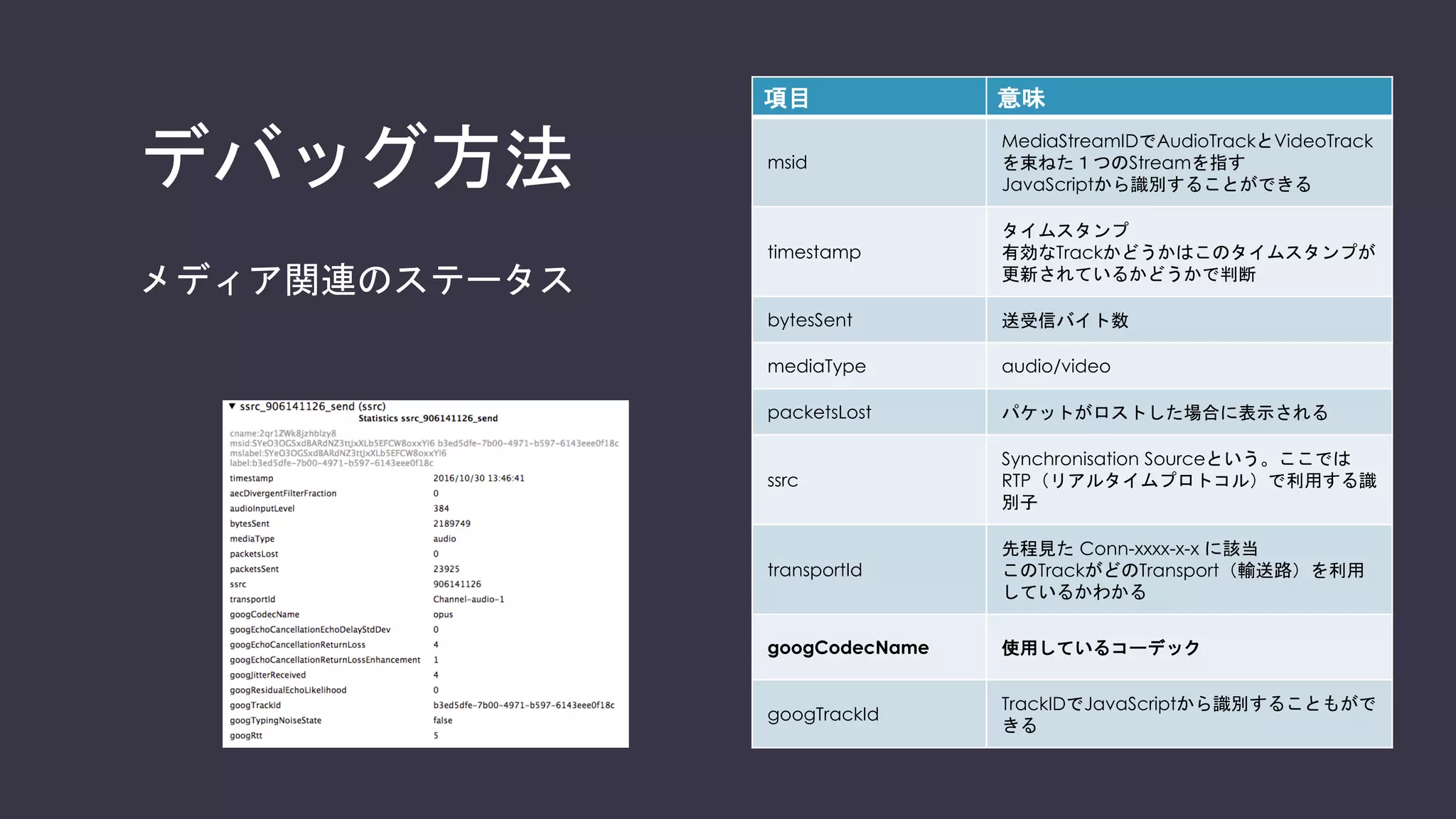Select the 'transportId' cell in the table
This screenshot has height=819, width=1456.
coord(869,569)
